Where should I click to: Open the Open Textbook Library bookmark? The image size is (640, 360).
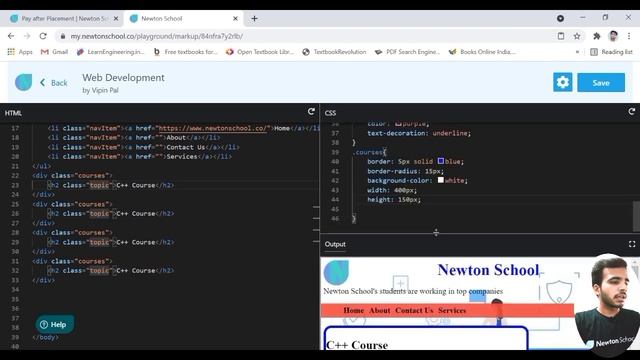pyautogui.click(x=260, y=52)
